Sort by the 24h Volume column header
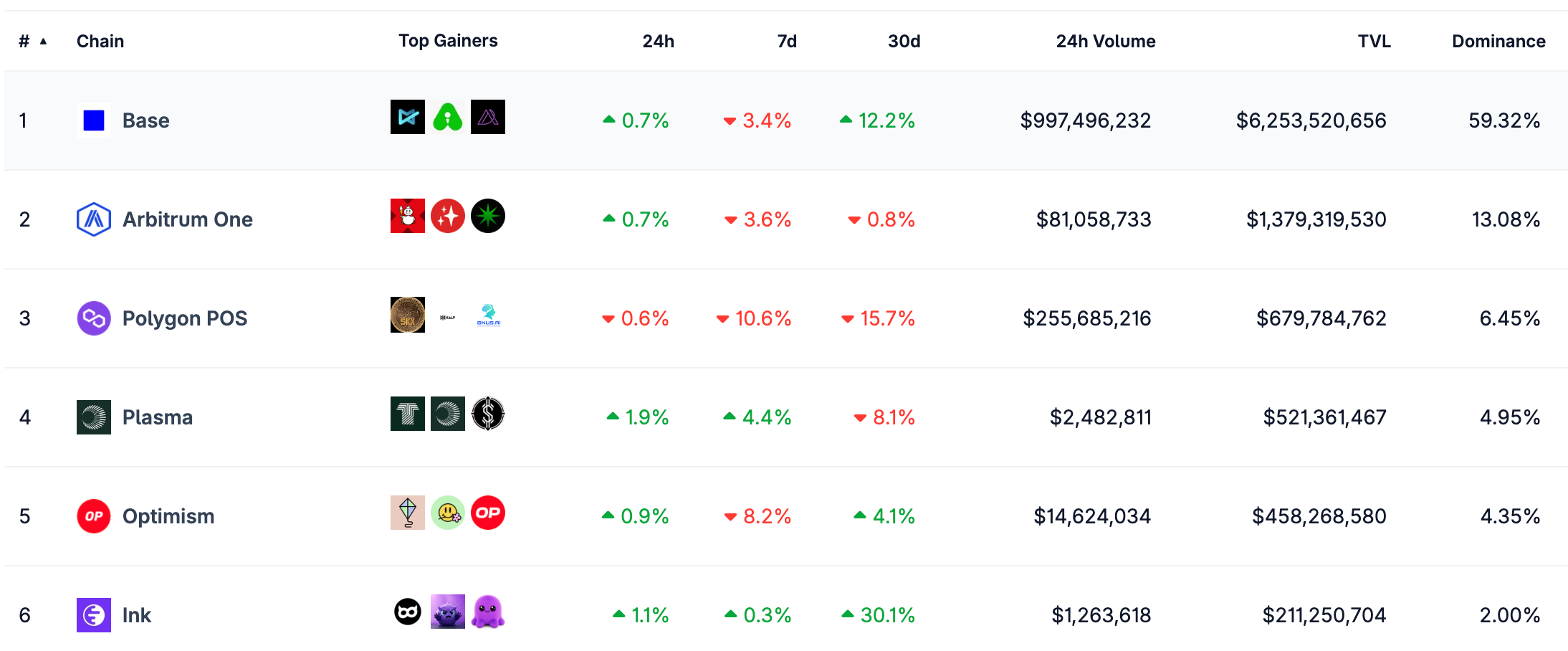Screen dimensions: 1568x651 (1106, 42)
